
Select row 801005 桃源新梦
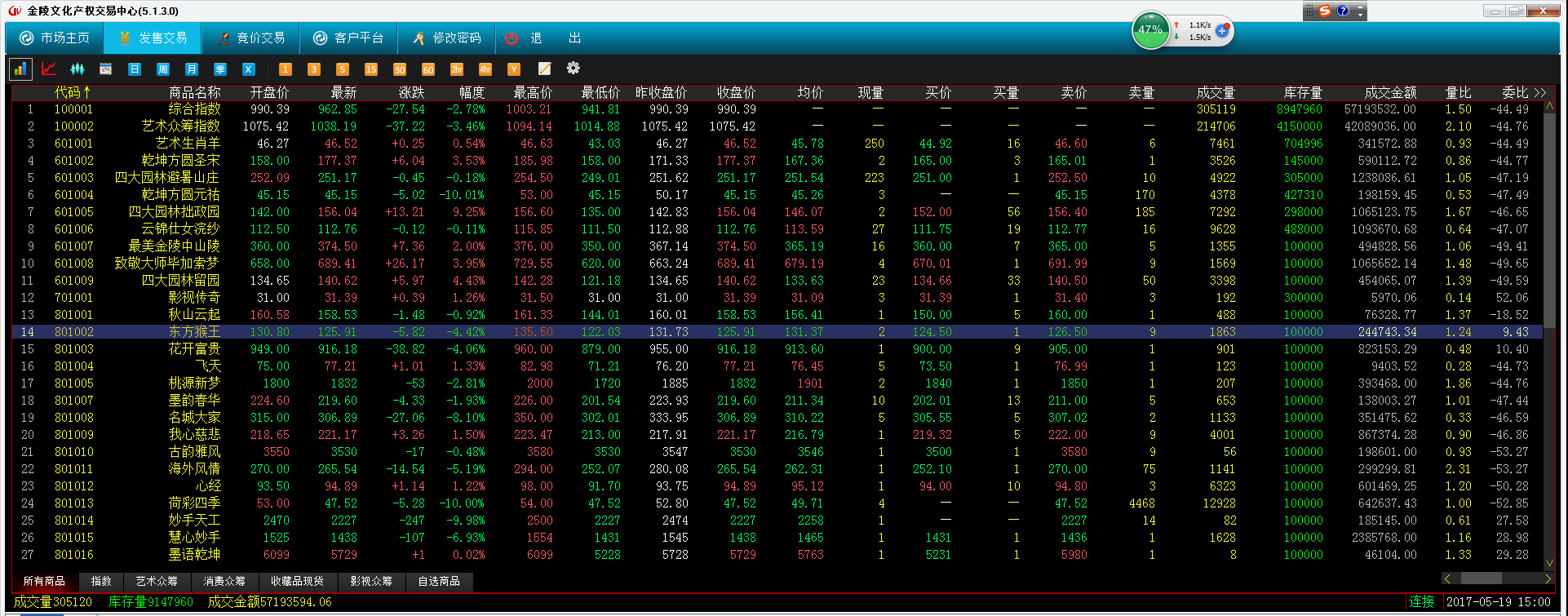777,383
